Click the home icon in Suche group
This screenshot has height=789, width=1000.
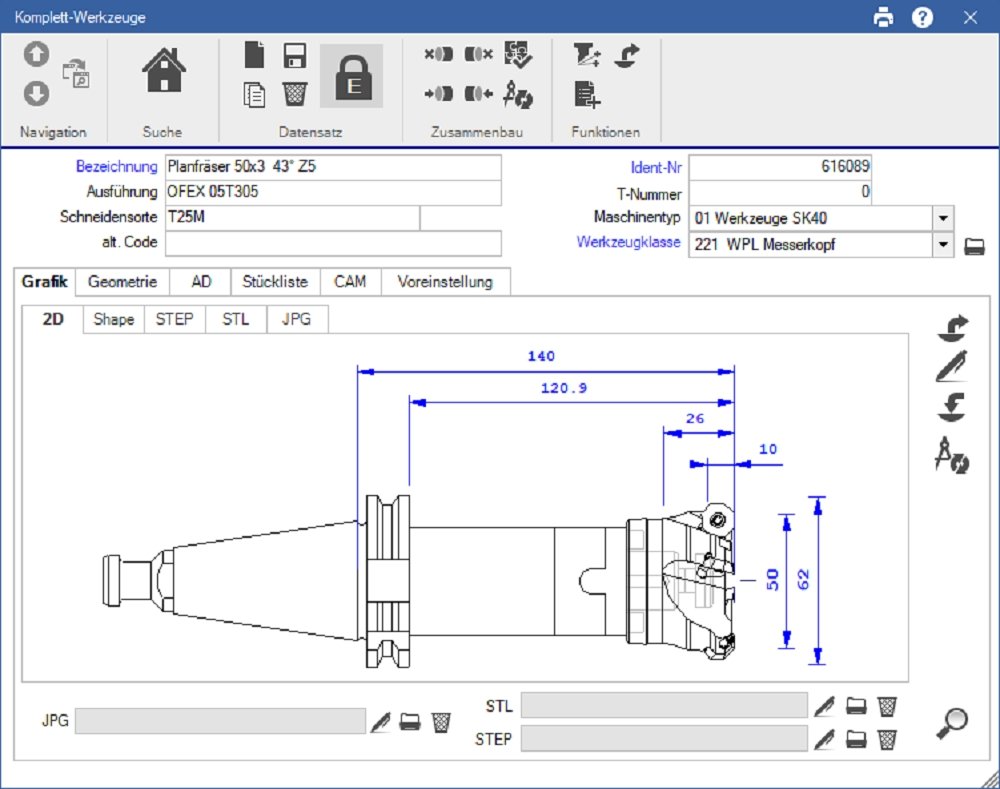(163, 73)
